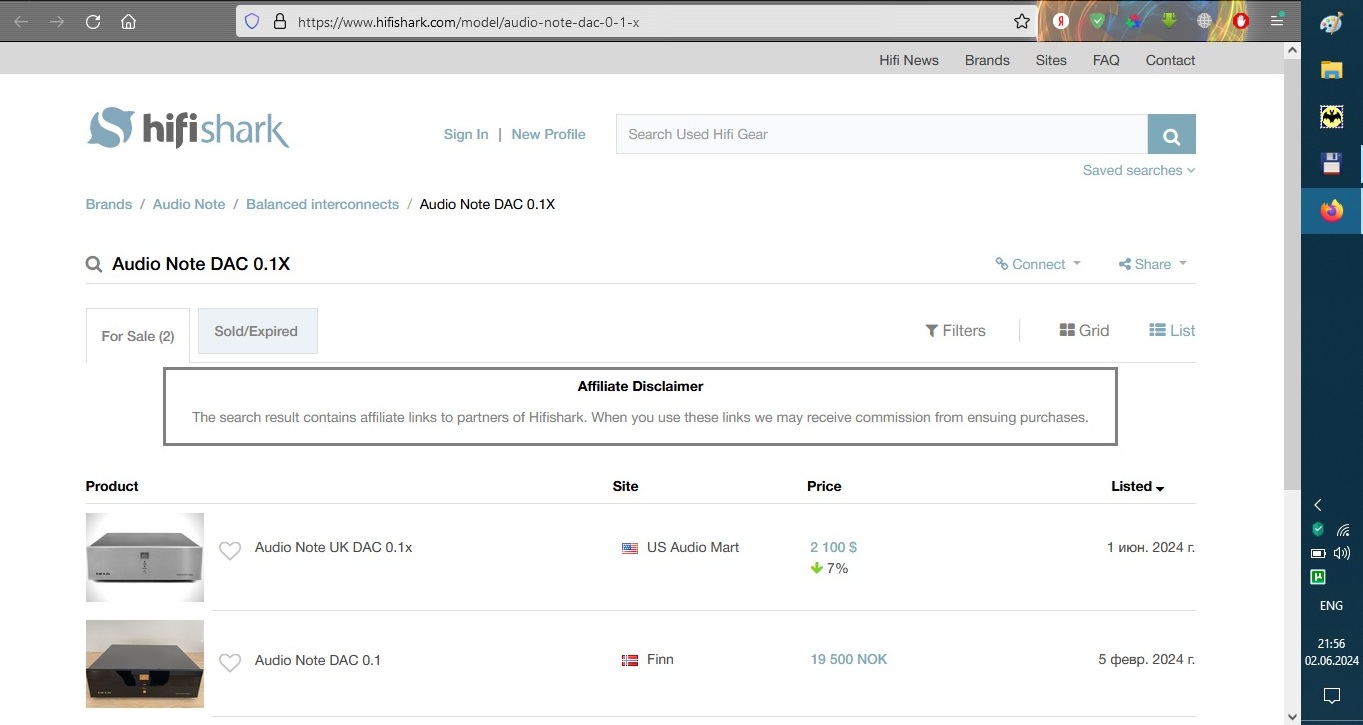Screen dimensions: 1363x725
Task: Click the Finn site name
Action: click(660, 659)
